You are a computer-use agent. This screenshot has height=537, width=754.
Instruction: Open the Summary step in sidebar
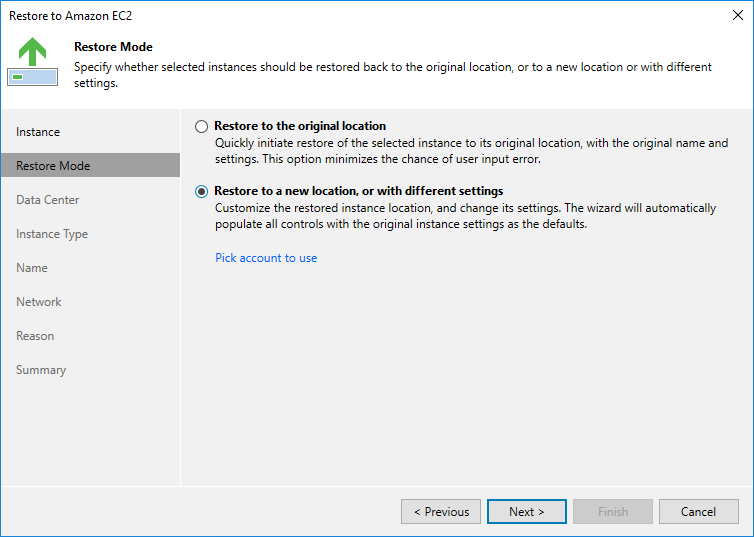[41, 370]
